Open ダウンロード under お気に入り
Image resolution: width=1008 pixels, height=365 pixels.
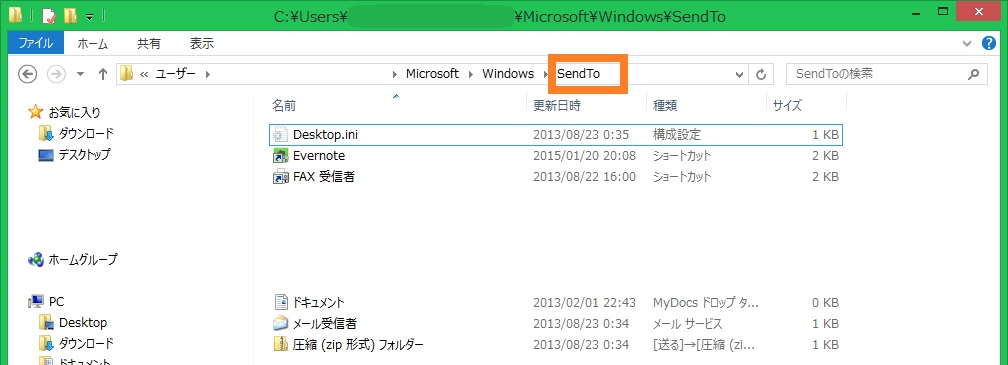(x=86, y=134)
